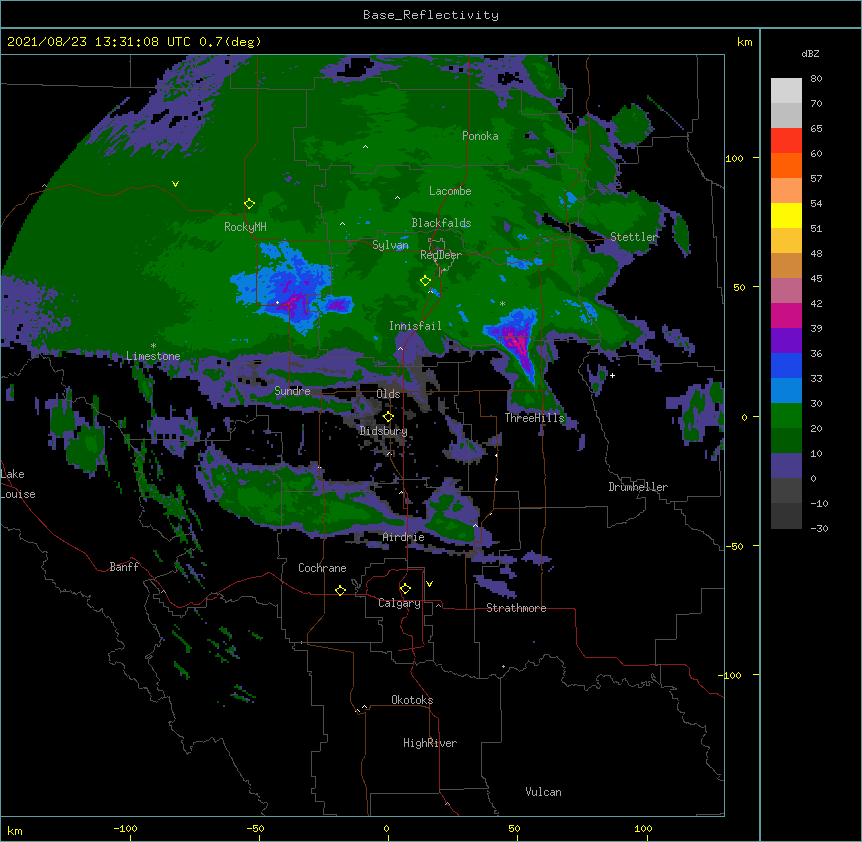862x842 pixels.
Task: Click the yellow diamond marker below Cochrane
Action: (x=340, y=590)
